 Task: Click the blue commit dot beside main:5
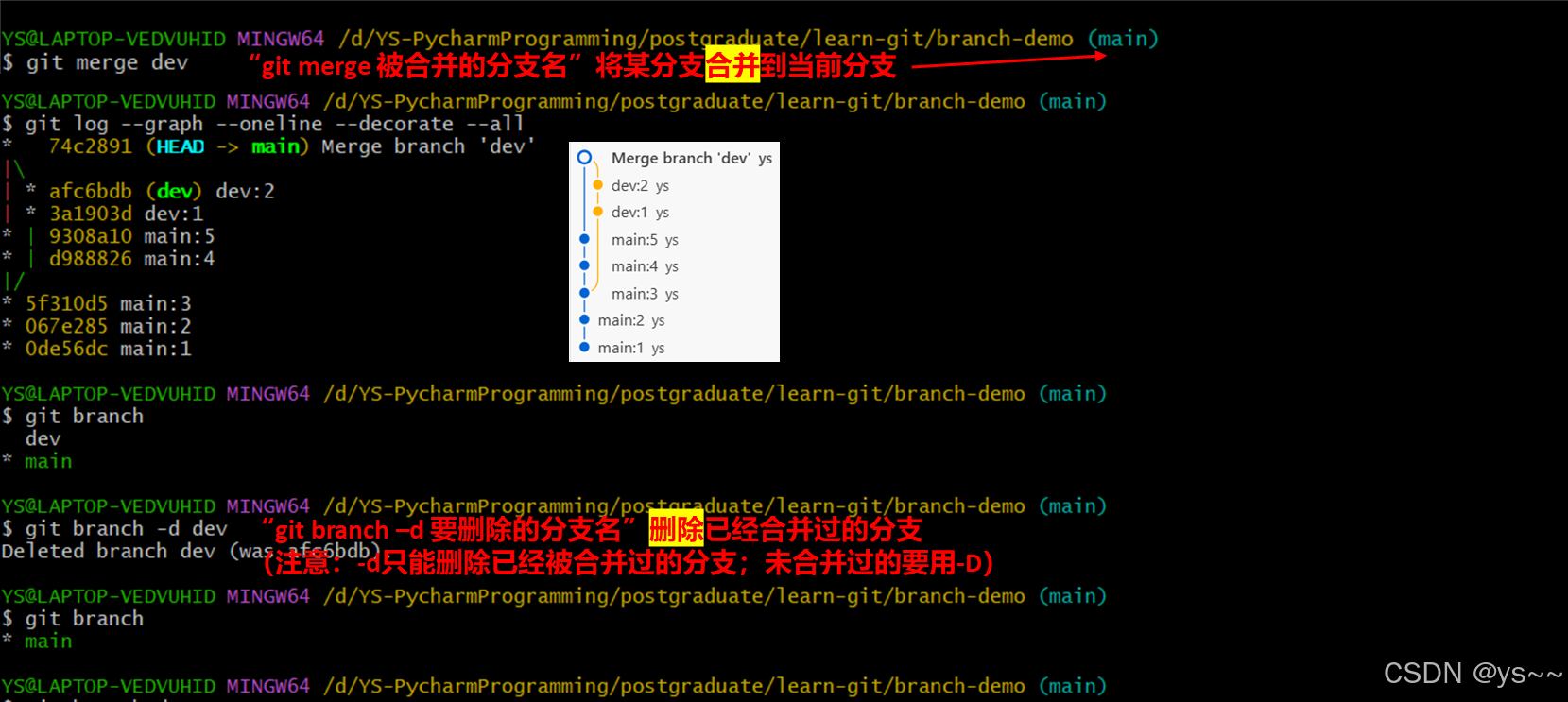click(x=584, y=239)
